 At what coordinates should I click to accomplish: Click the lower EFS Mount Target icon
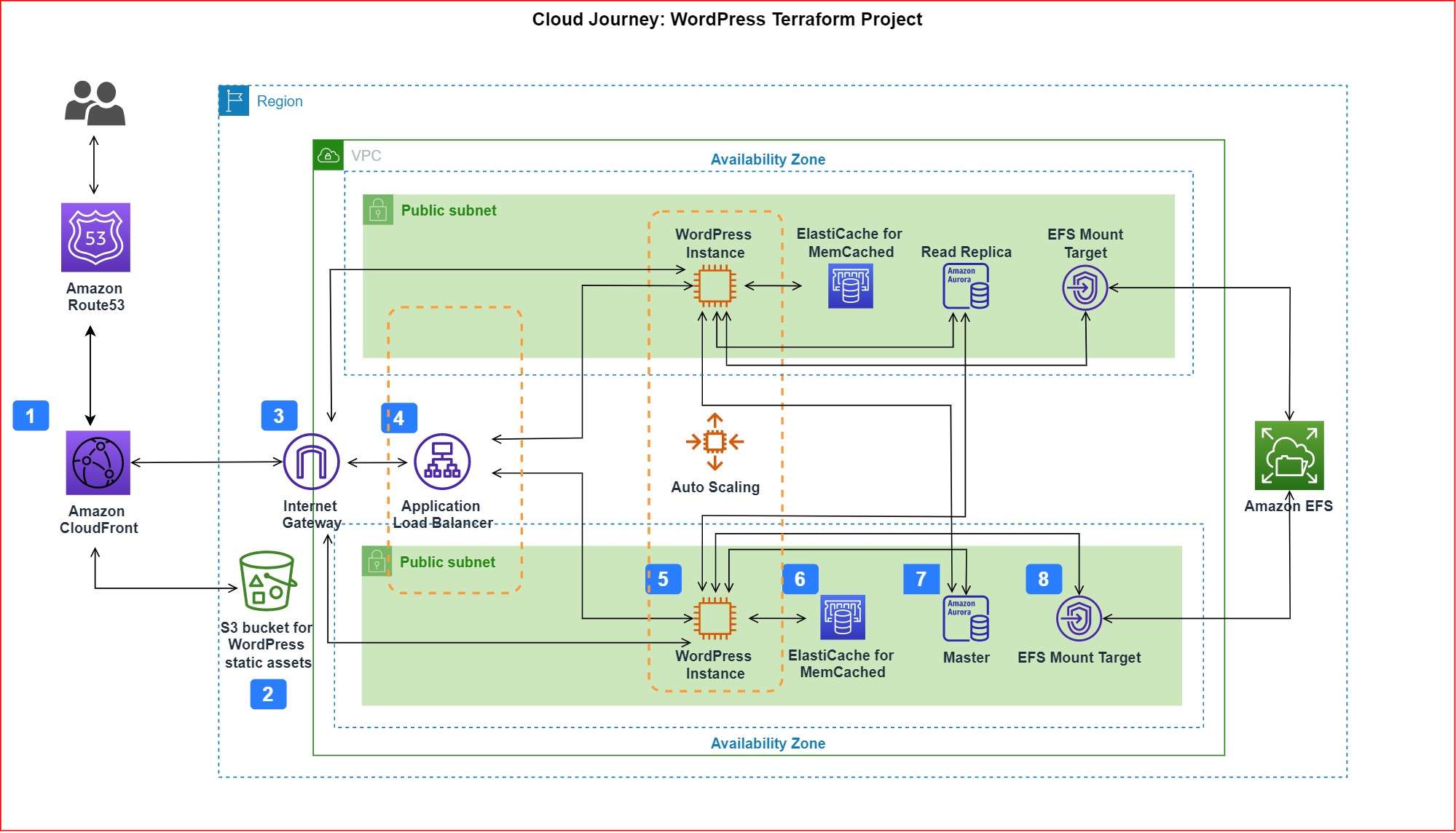1079,618
